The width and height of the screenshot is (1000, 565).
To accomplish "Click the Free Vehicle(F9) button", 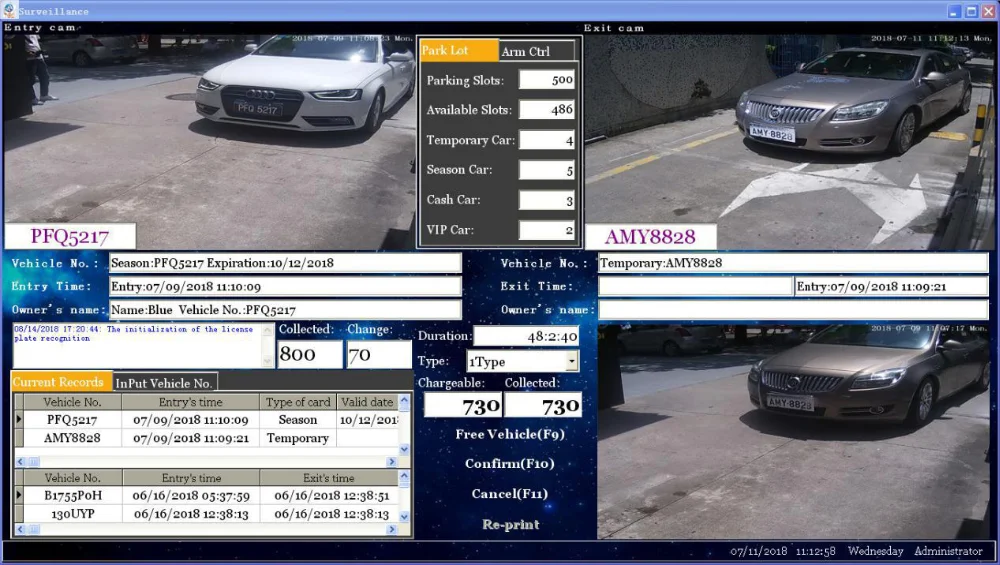I will click(510, 434).
